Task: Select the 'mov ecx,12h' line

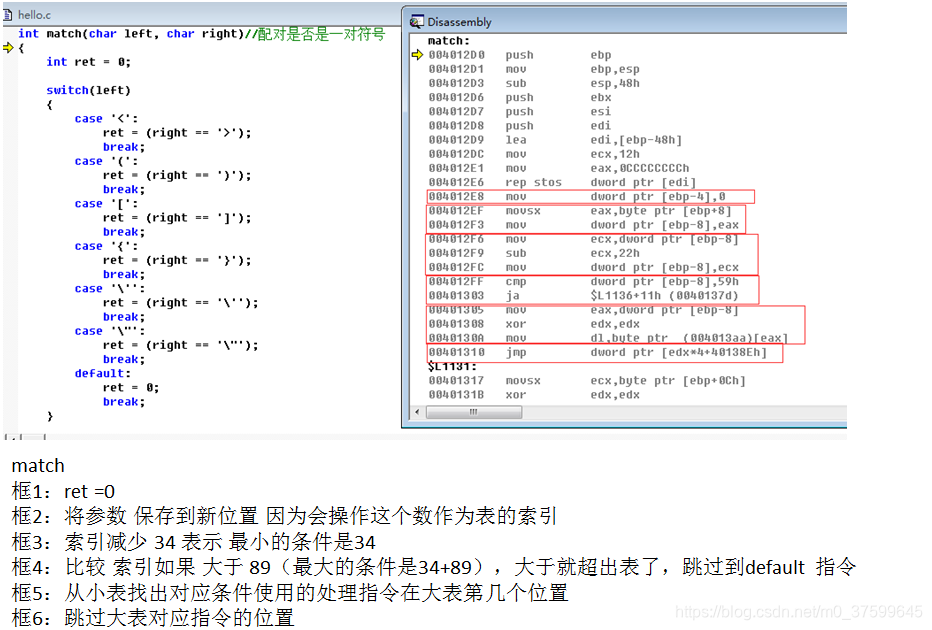Action: tap(534, 155)
